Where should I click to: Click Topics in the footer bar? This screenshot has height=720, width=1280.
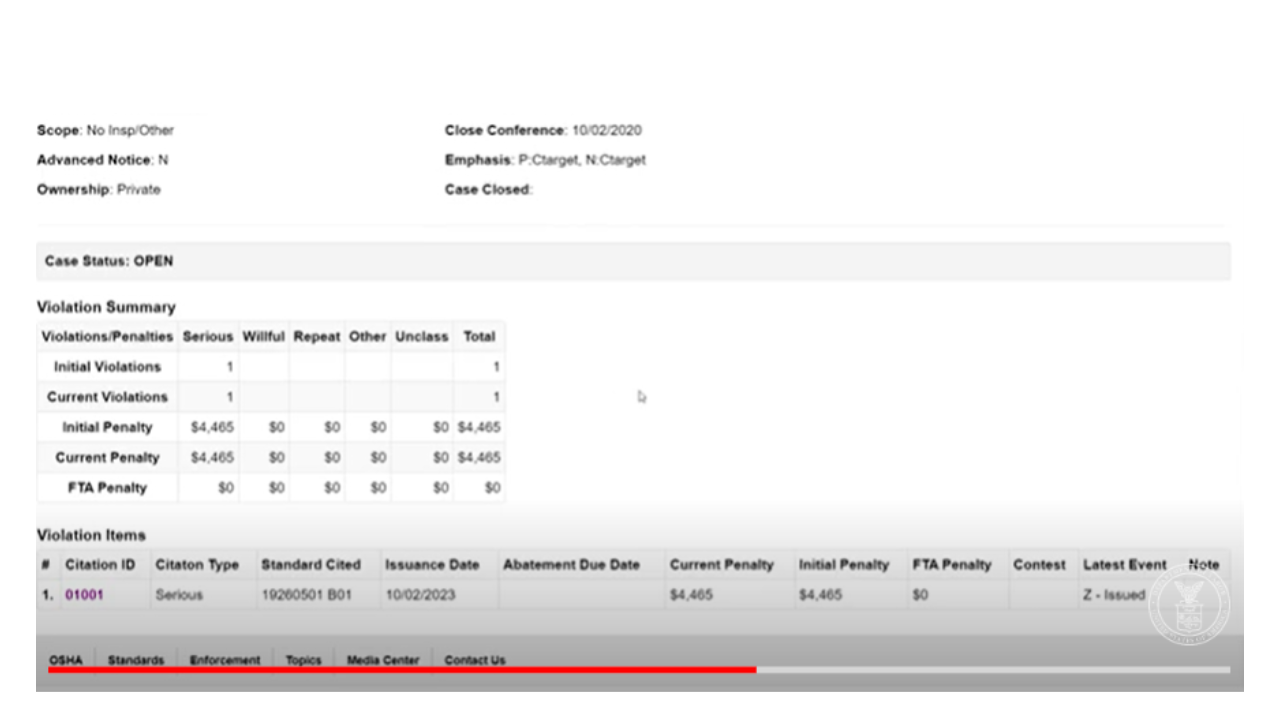[303, 660]
